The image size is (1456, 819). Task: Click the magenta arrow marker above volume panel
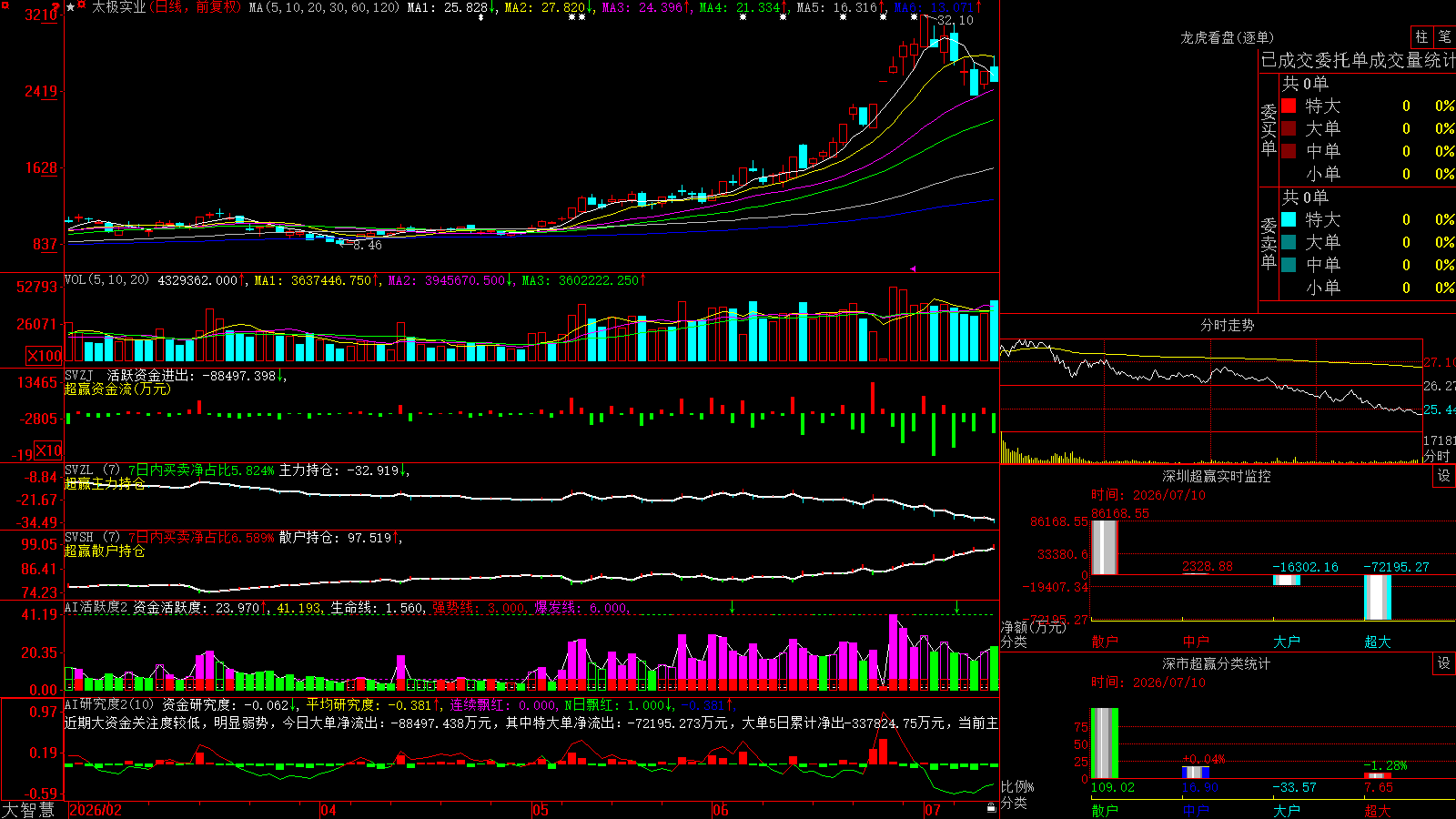tap(913, 268)
